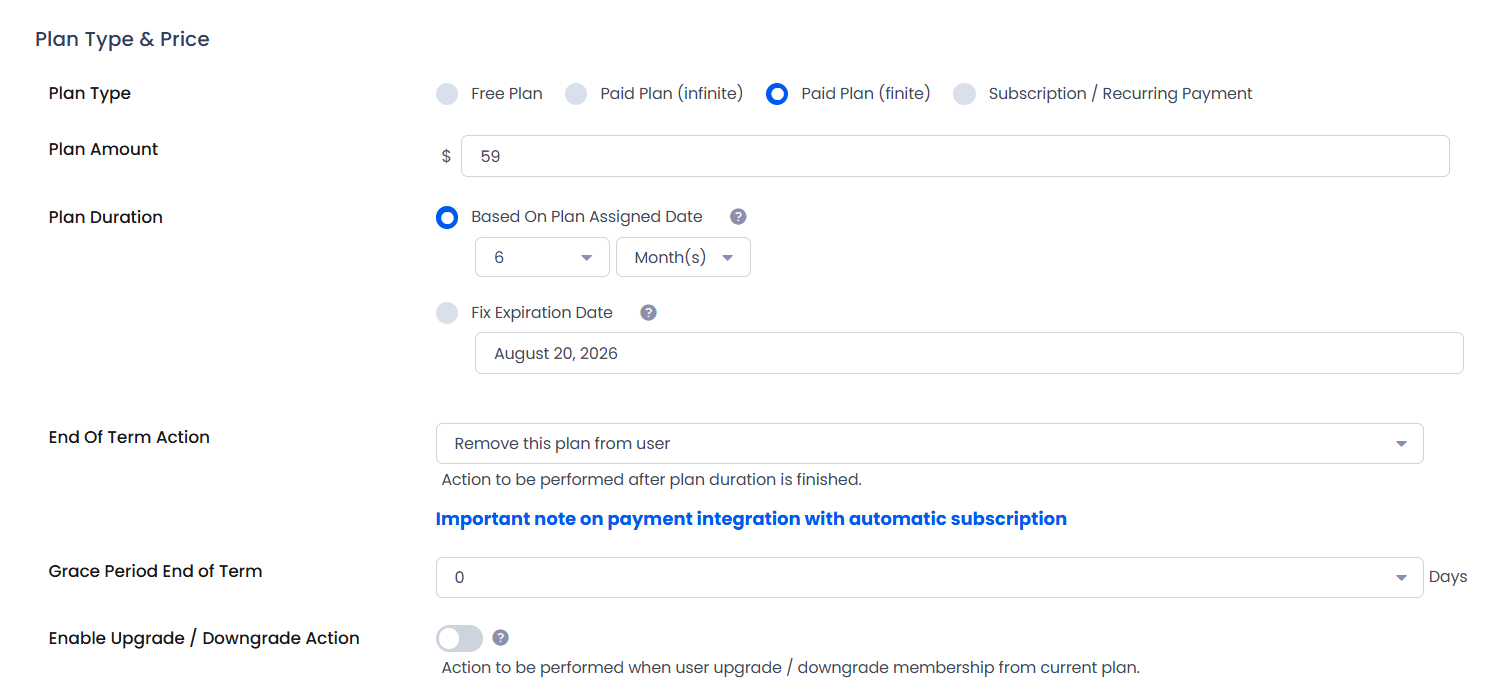
Task: Click the August 20, 2026 expiration date field
Action: [969, 353]
